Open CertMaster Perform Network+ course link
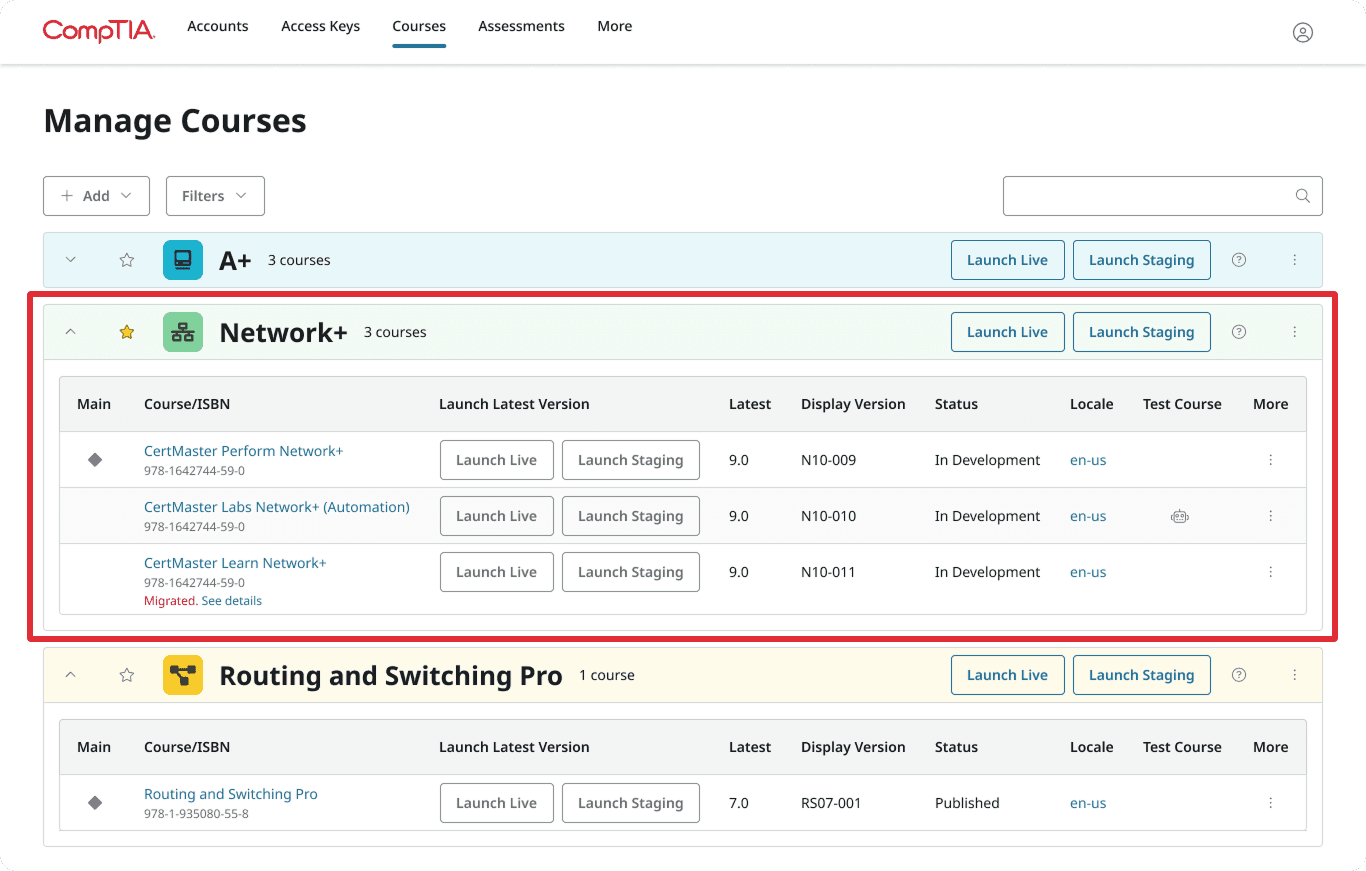Viewport: 1366px width, 871px height. point(243,451)
